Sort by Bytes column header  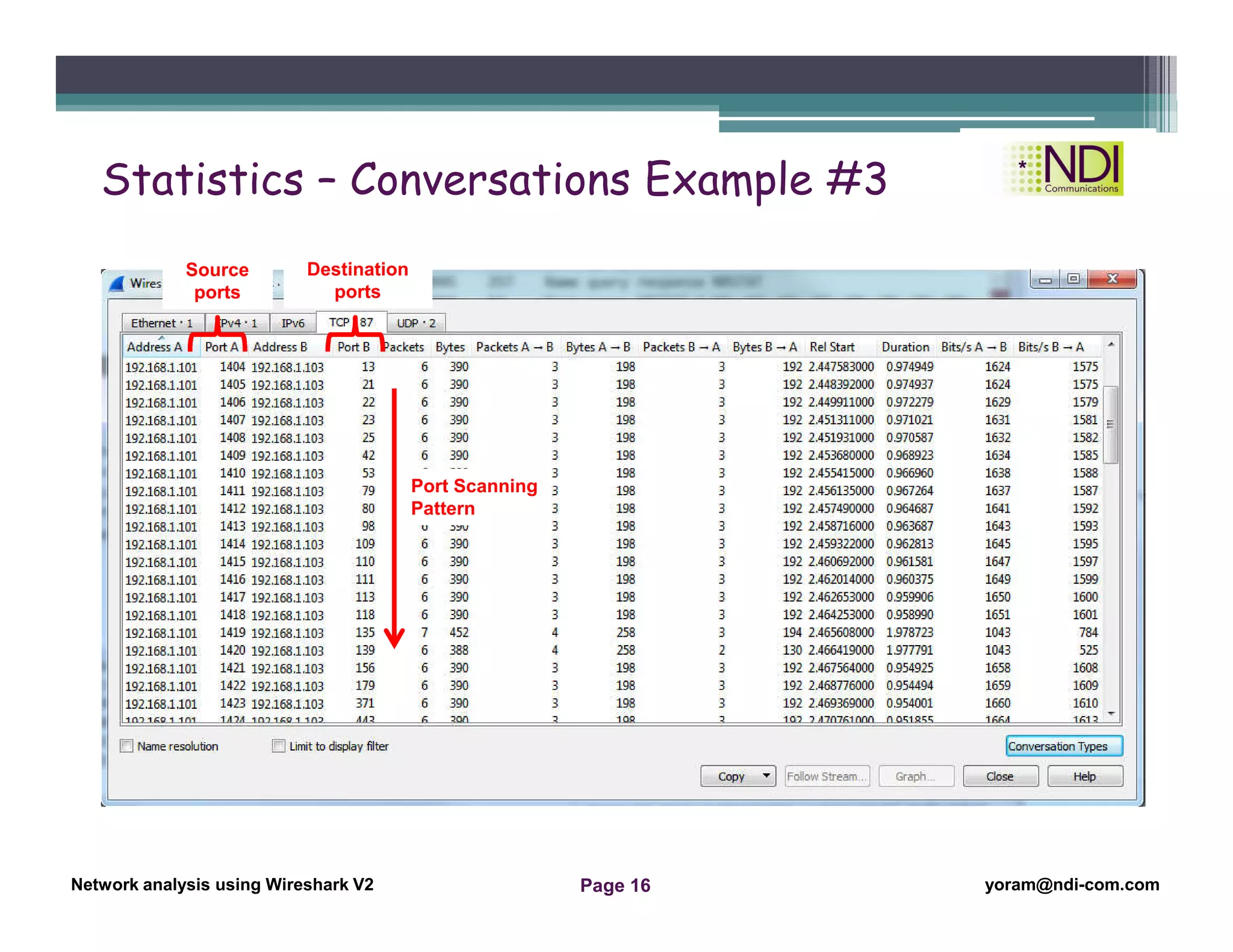pos(450,347)
